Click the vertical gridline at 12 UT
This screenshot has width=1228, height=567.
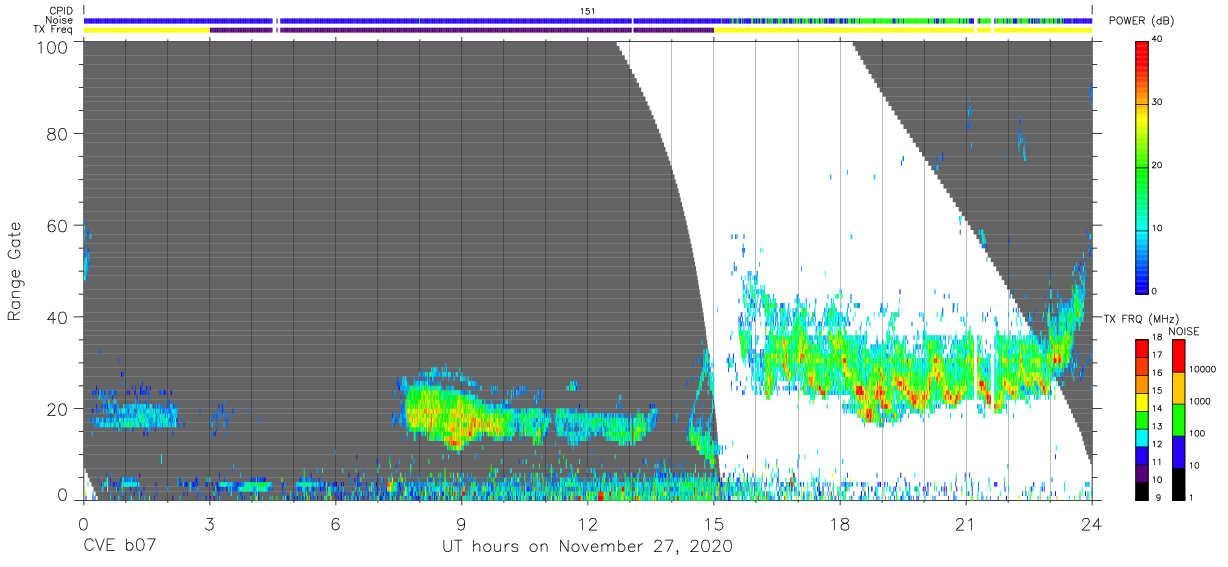pos(587,270)
